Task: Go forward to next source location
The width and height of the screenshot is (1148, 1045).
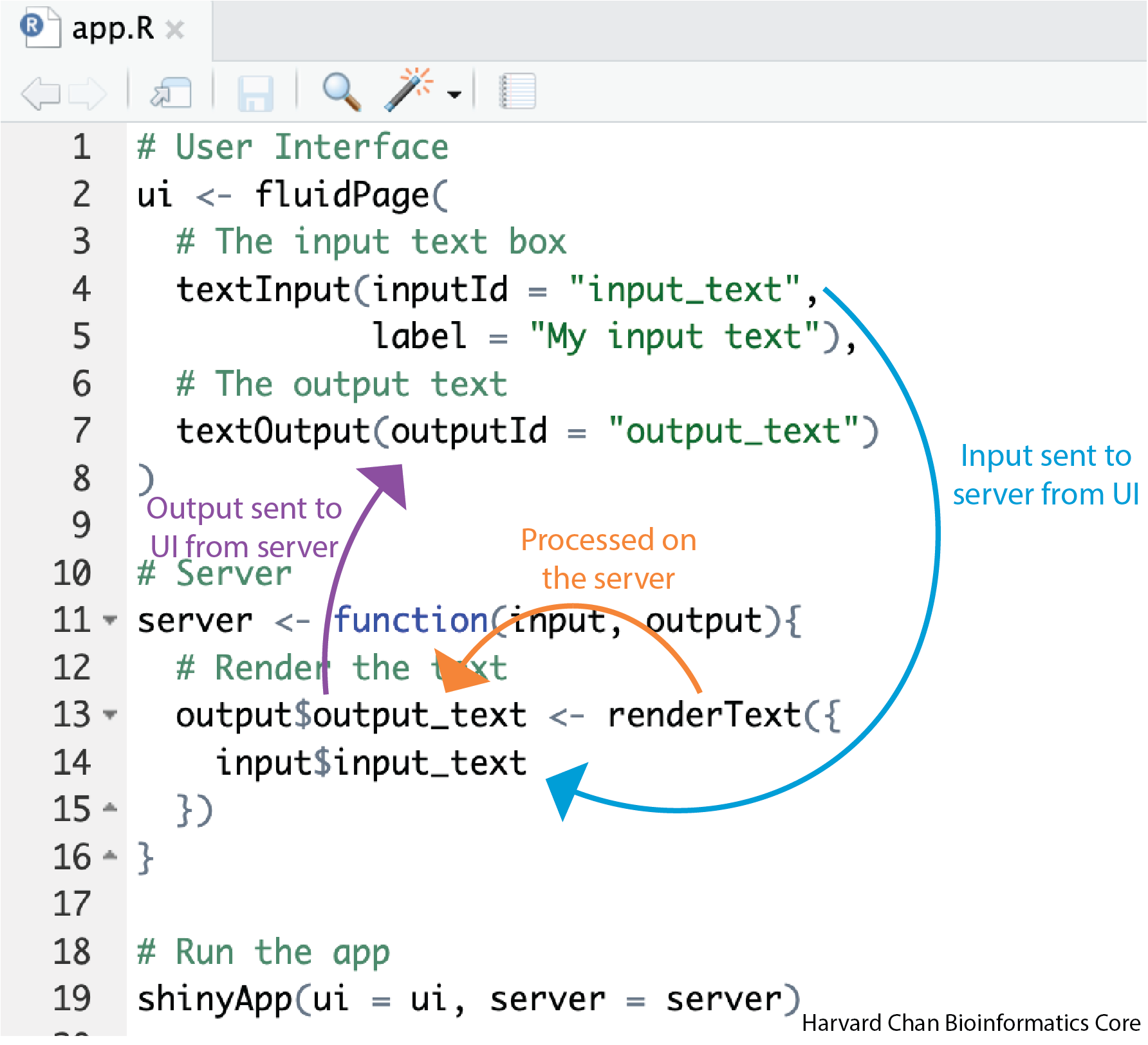Action: [87, 93]
